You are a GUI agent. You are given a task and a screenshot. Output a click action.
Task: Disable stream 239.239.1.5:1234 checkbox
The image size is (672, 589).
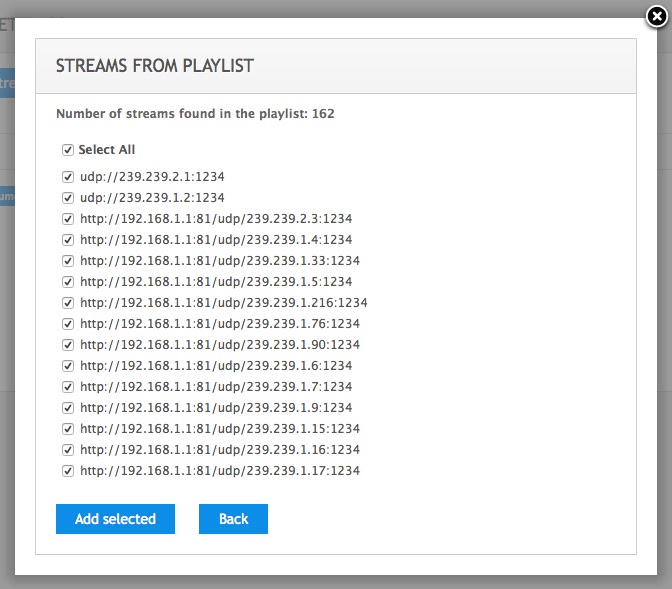[68, 282]
